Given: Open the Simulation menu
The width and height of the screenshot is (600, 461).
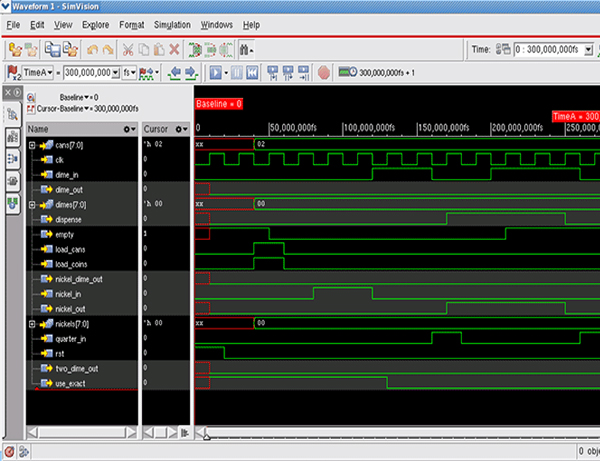Looking at the screenshot, I should [x=172, y=25].
